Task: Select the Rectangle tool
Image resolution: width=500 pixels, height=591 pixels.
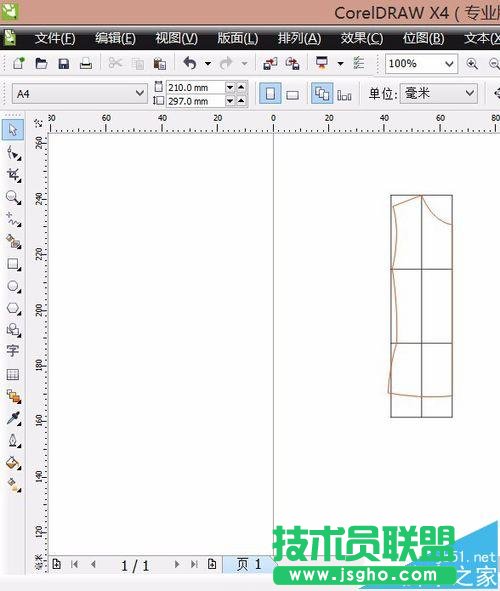Action: 14,264
